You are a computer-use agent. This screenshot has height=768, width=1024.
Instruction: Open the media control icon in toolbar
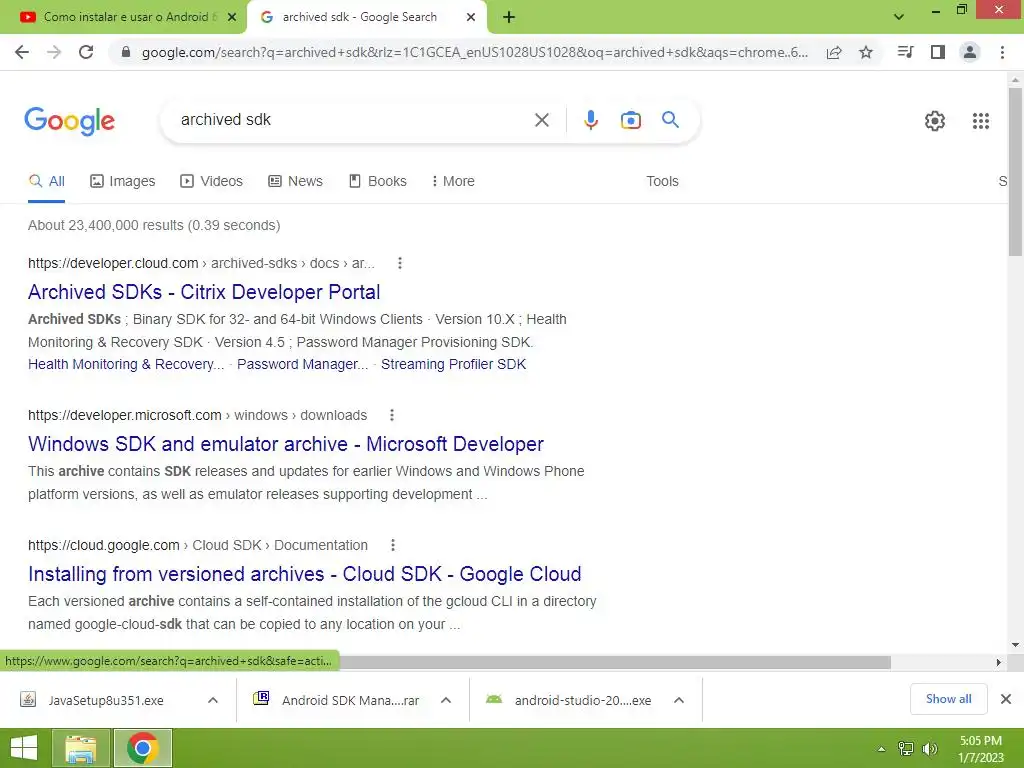tap(905, 52)
